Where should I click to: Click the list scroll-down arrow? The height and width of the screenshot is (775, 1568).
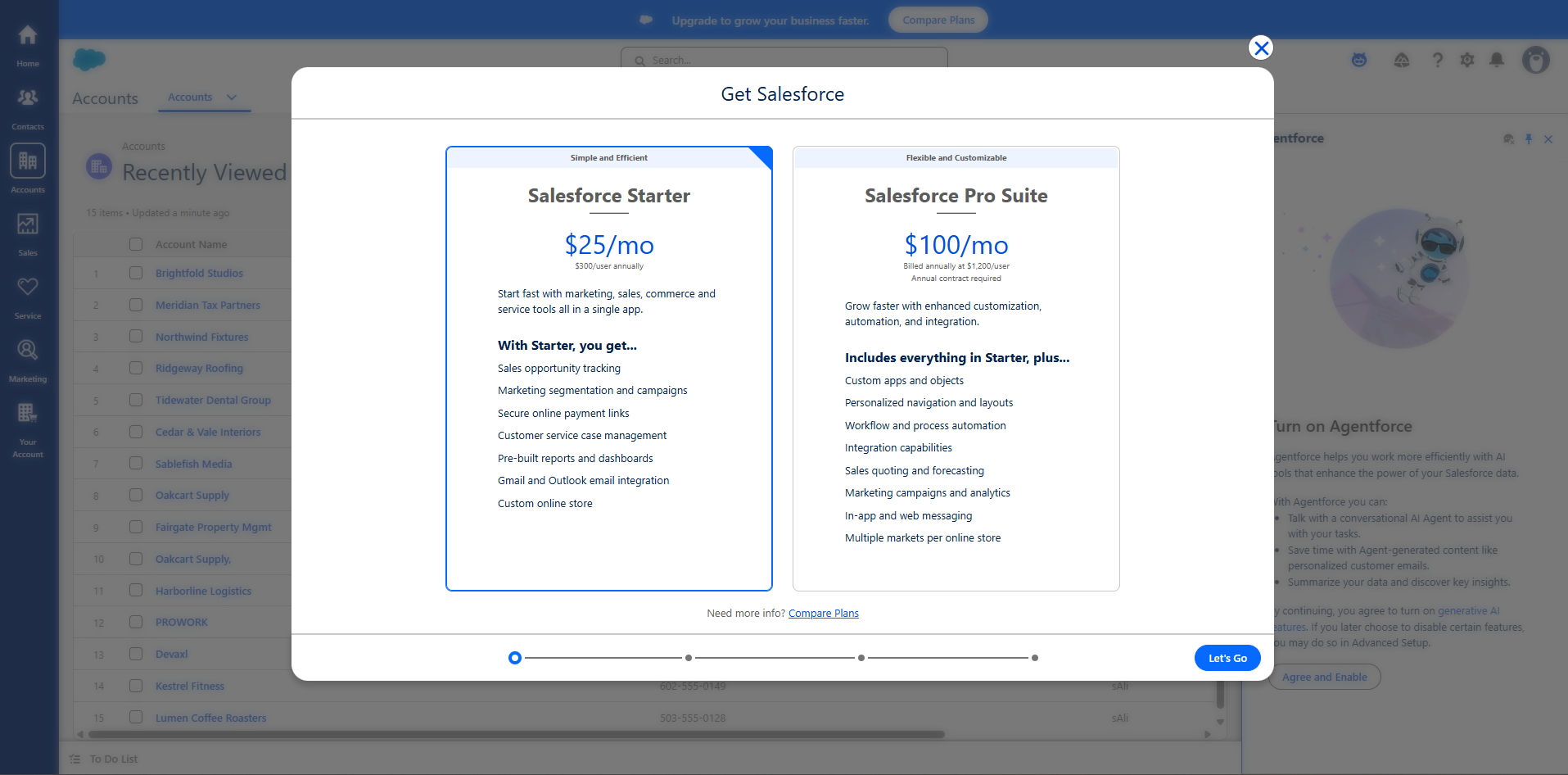(x=1220, y=722)
